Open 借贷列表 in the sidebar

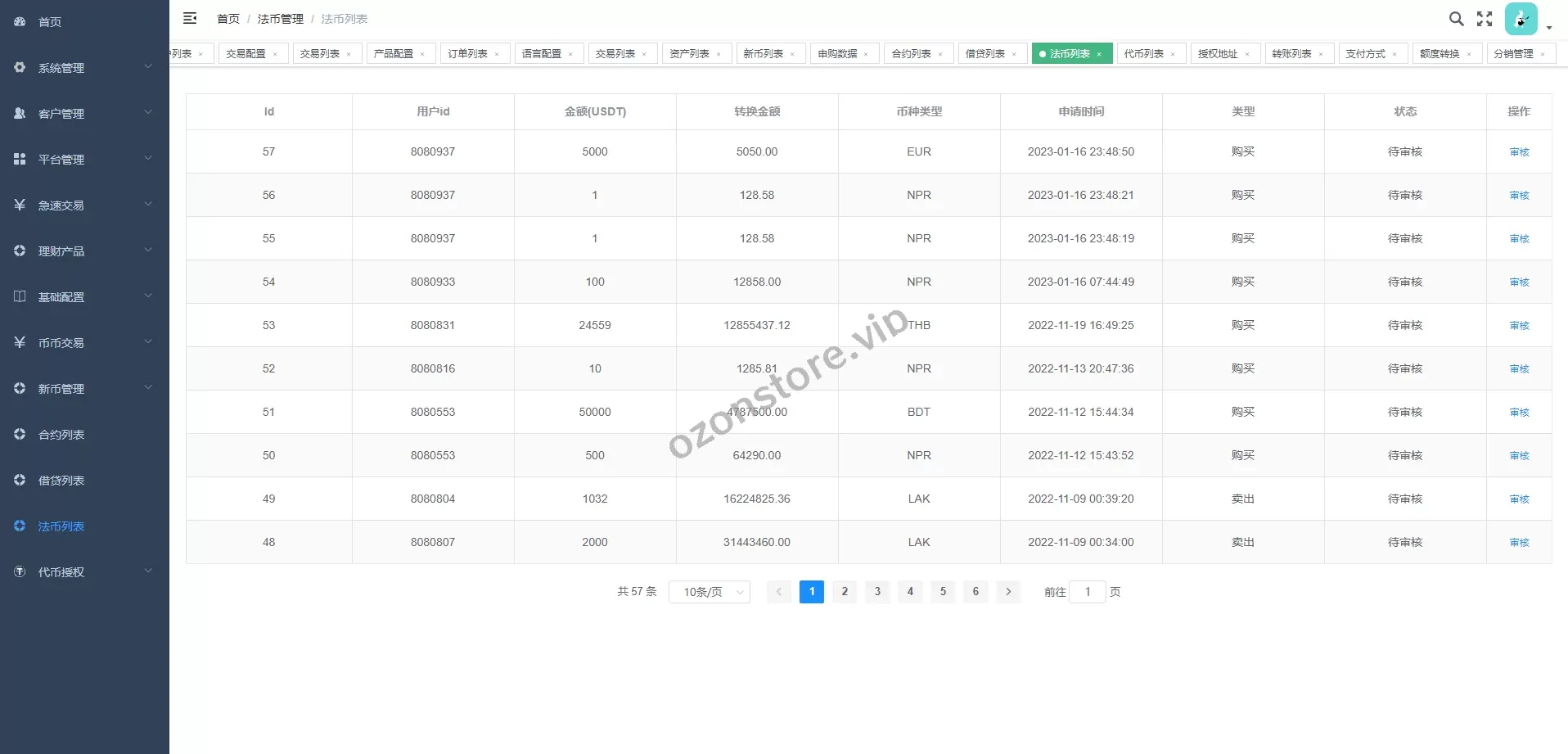pos(61,481)
